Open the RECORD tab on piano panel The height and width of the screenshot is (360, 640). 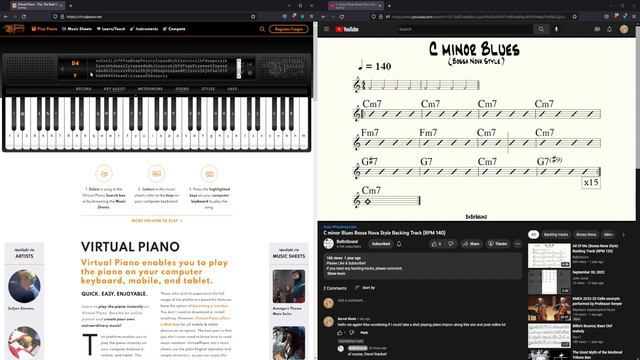click(84, 89)
